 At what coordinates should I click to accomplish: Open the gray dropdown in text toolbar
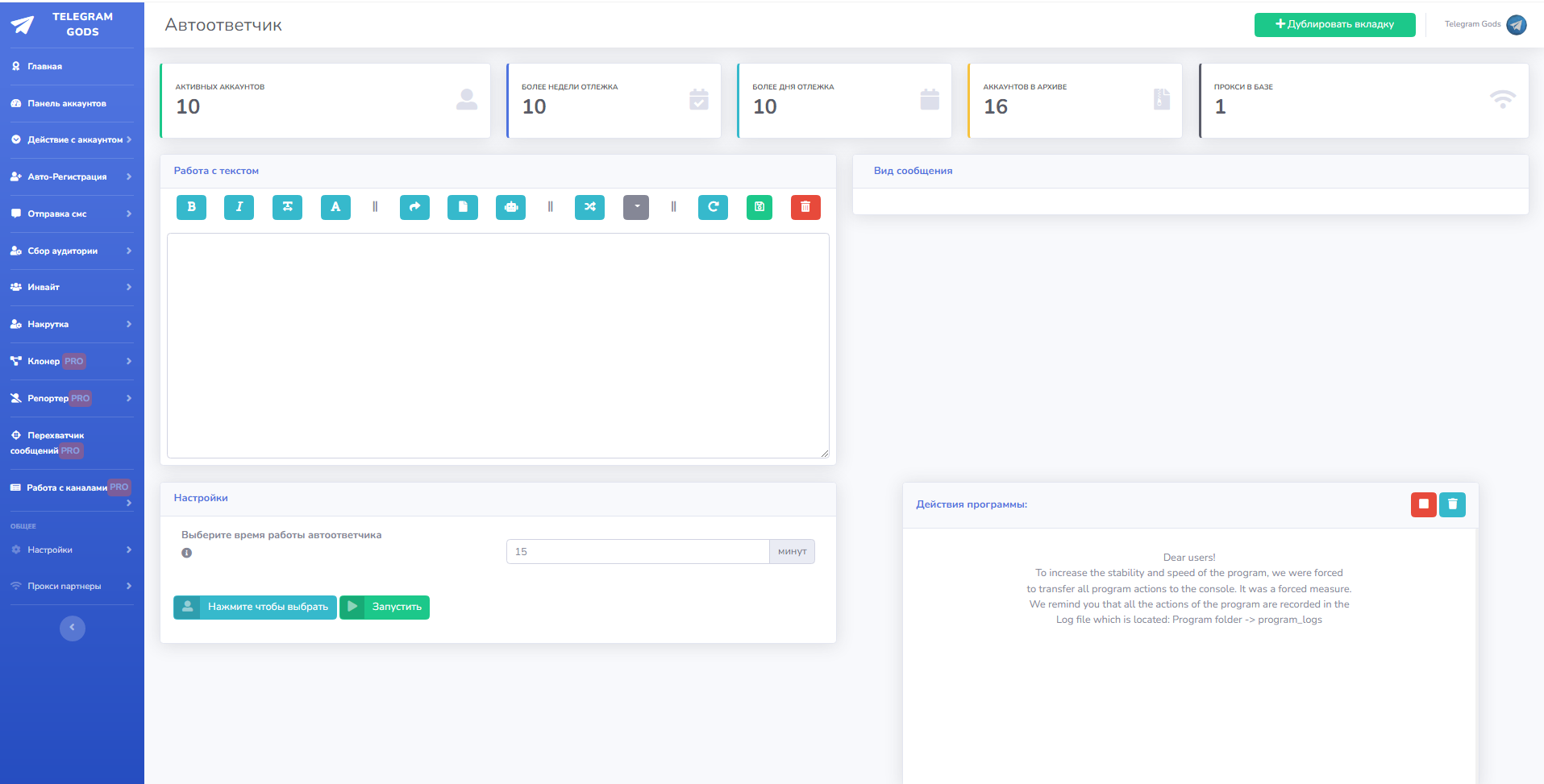pyautogui.click(x=636, y=207)
